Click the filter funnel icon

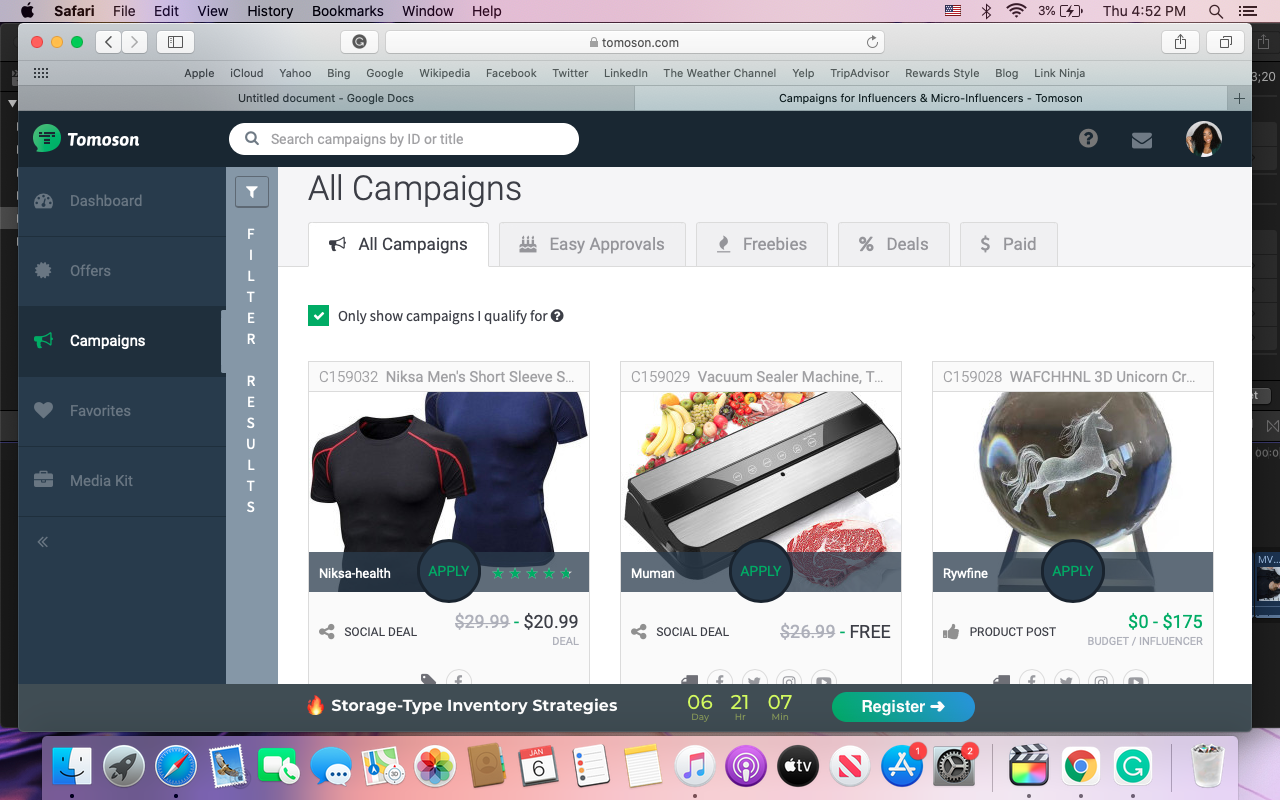[252, 191]
